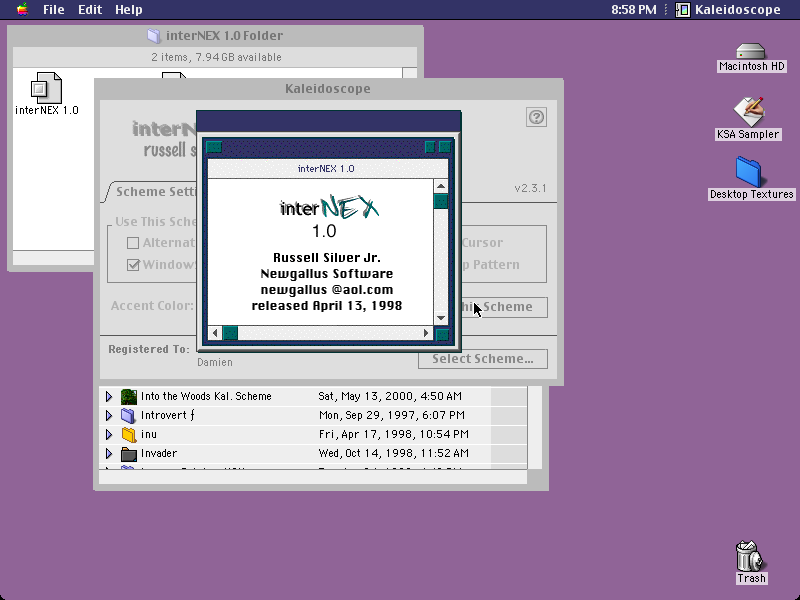Viewport: 800px width, 600px height.
Task: Click the Select Scheme... button
Action: tap(483, 359)
